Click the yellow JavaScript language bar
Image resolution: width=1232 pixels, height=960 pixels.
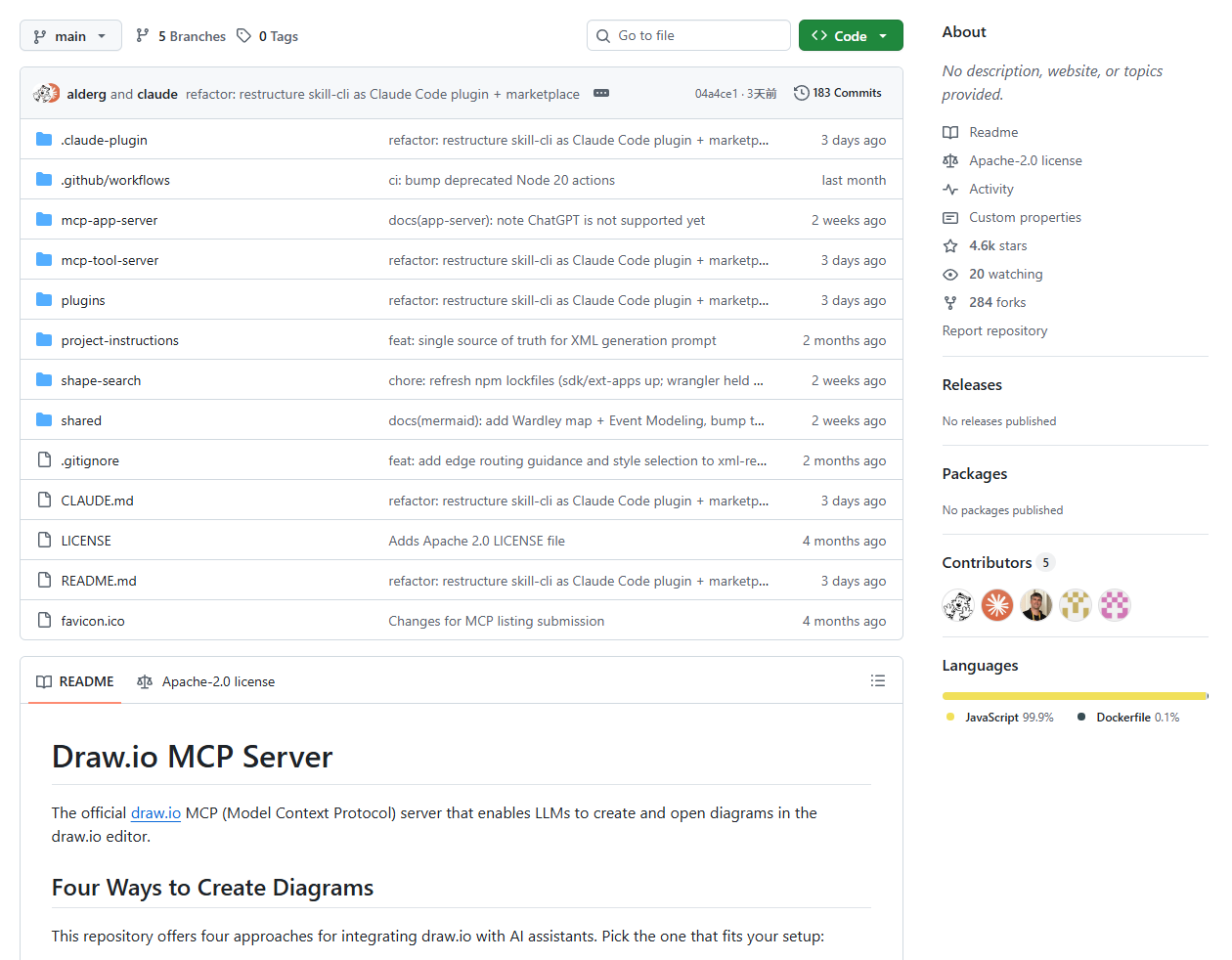pyautogui.click(x=1075, y=696)
